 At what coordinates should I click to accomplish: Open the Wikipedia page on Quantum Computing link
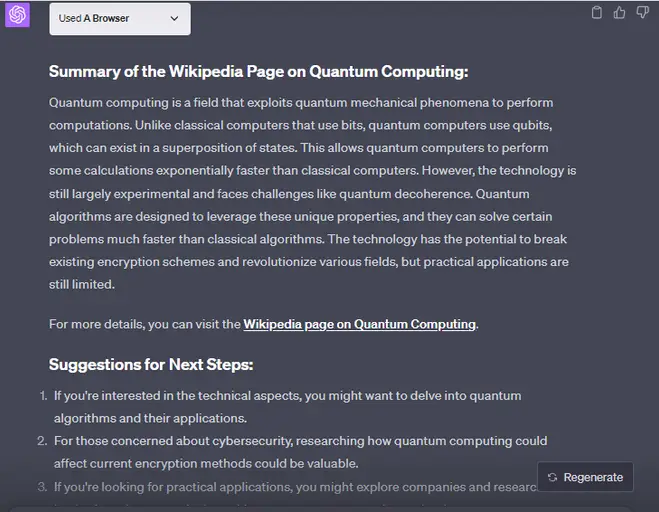359,324
